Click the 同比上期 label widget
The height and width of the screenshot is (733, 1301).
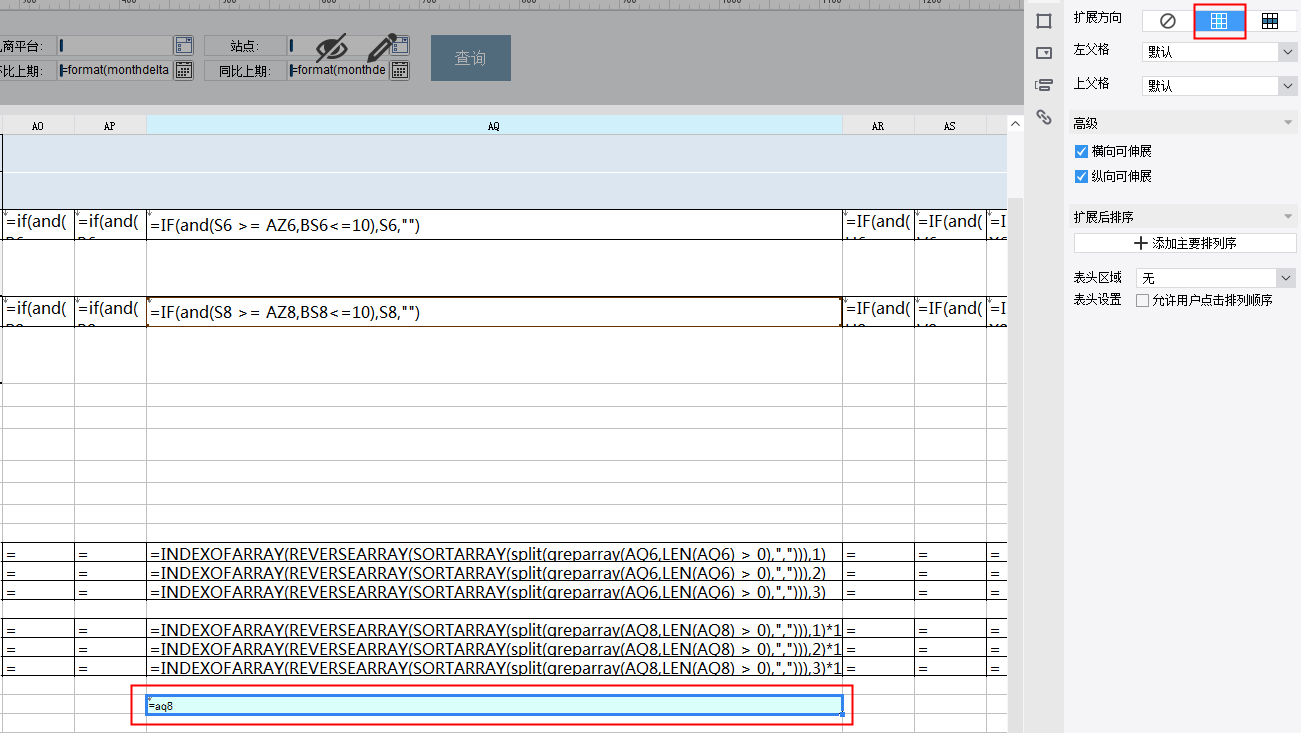click(244, 70)
